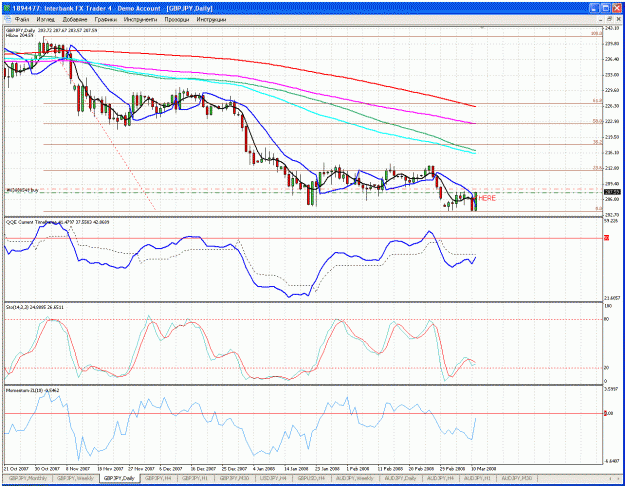The height and width of the screenshot is (486, 625).
Task: Open the Инструкции menu
Action: (x=211, y=19)
